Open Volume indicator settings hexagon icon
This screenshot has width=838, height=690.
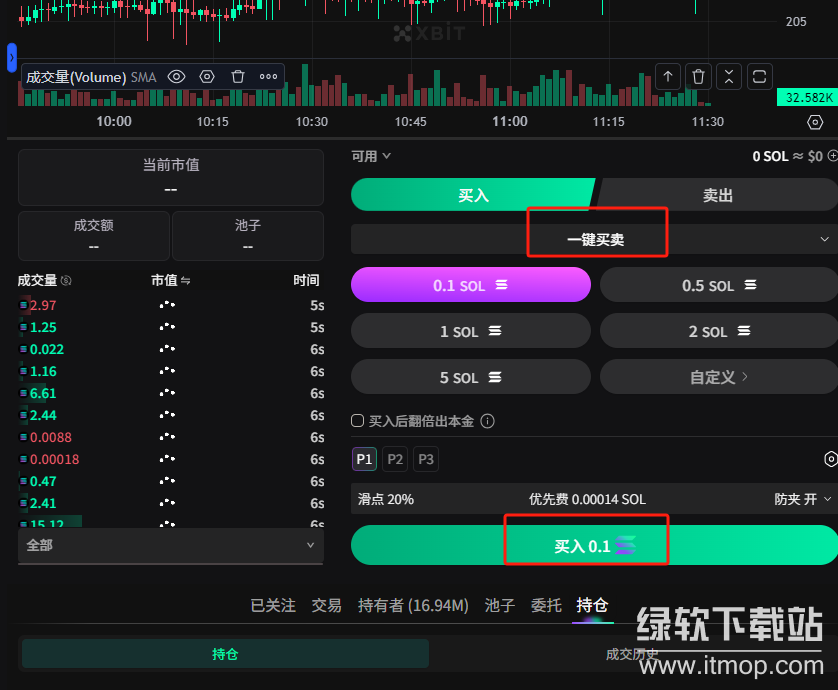pyautogui.click(x=207, y=76)
